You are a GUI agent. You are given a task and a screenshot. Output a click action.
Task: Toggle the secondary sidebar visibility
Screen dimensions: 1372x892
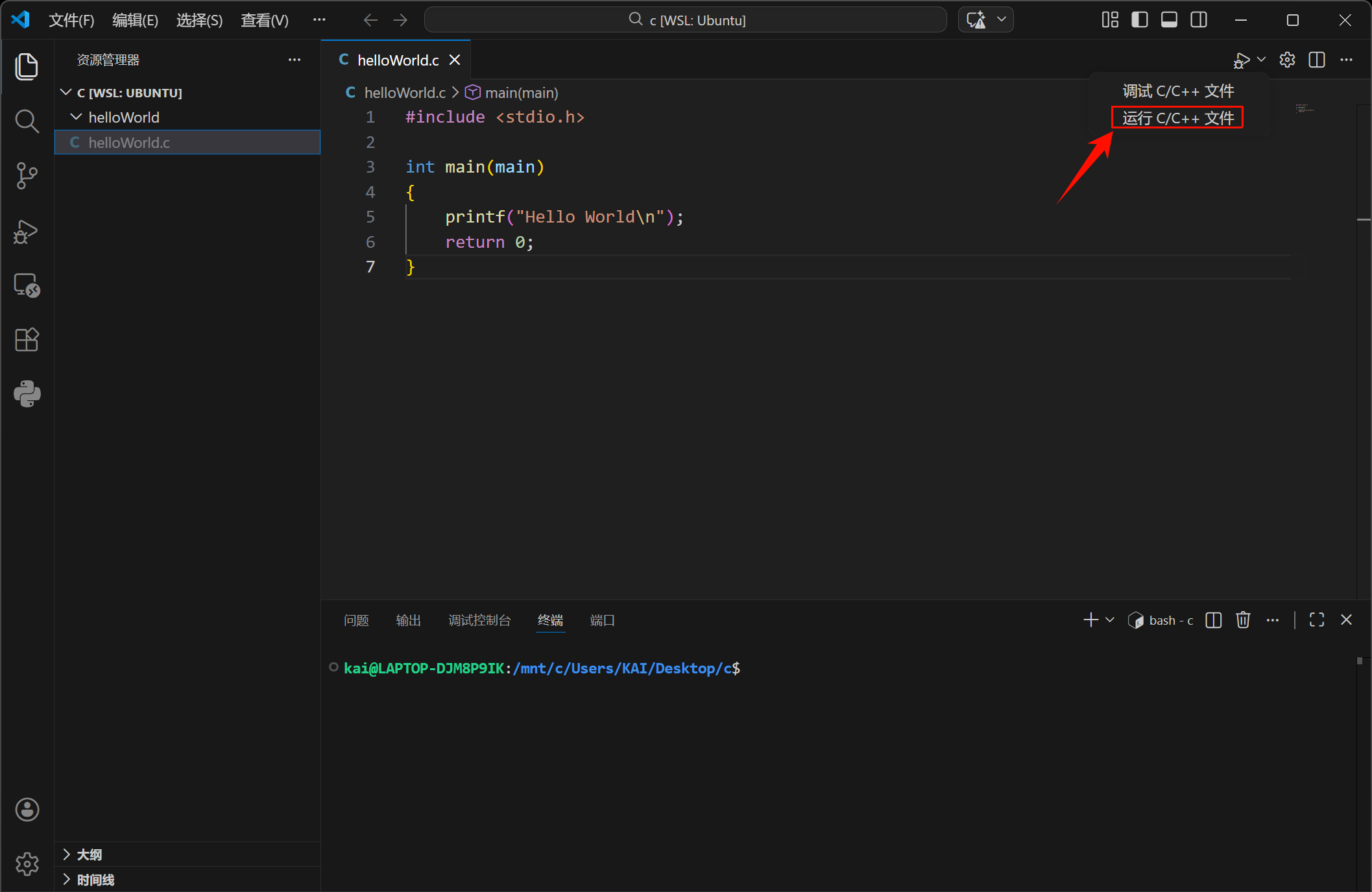click(1199, 20)
